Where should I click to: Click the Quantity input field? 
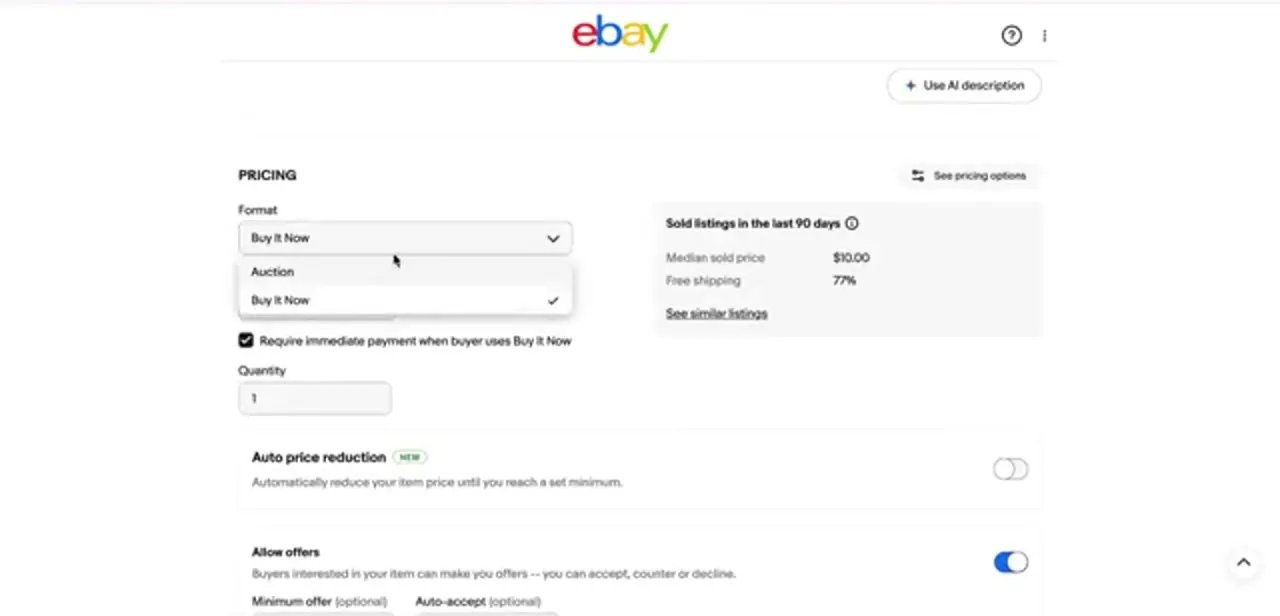click(315, 398)
